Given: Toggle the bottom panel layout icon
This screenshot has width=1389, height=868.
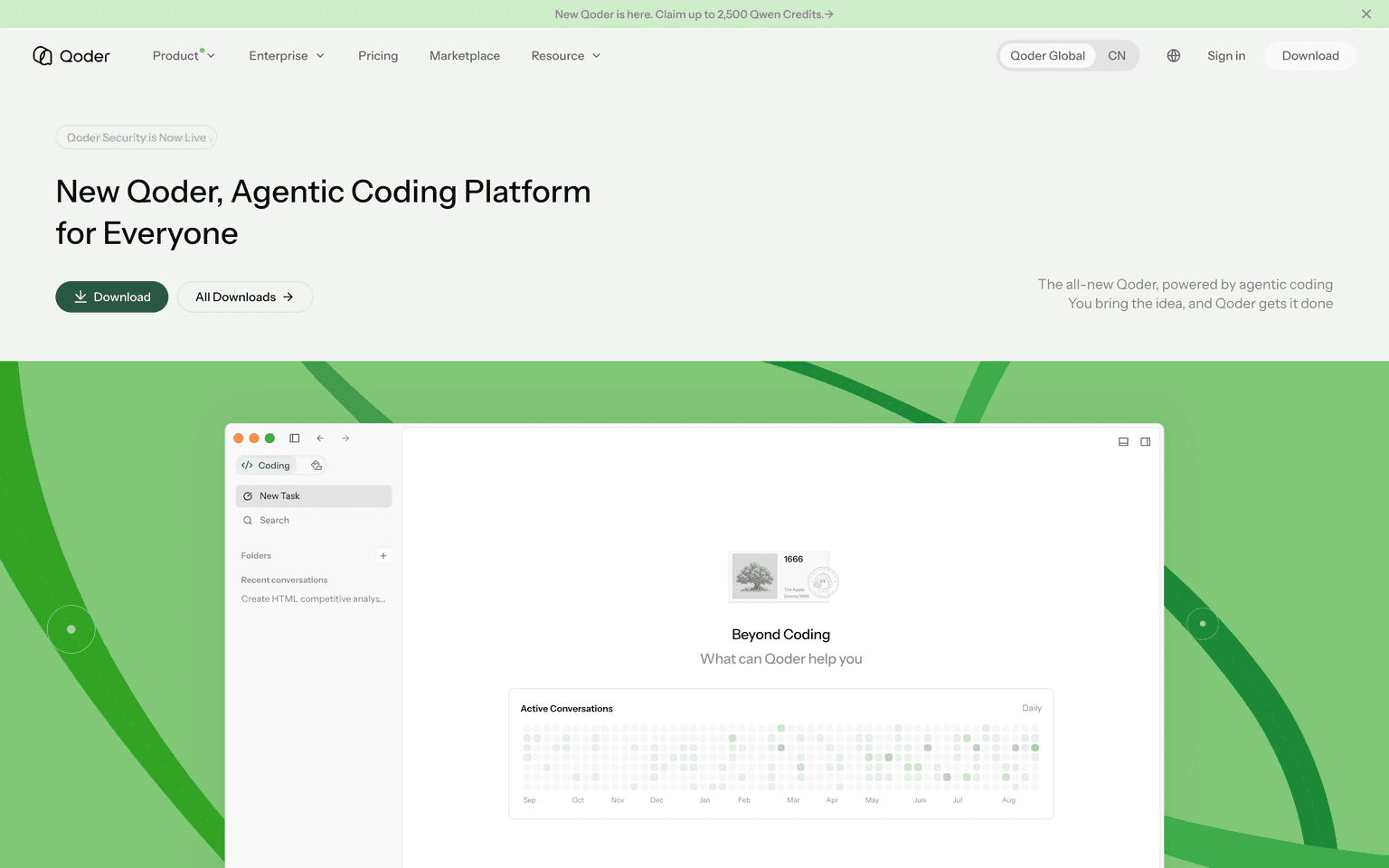Looking at the screenshot, I should [x=1123, y=442].
